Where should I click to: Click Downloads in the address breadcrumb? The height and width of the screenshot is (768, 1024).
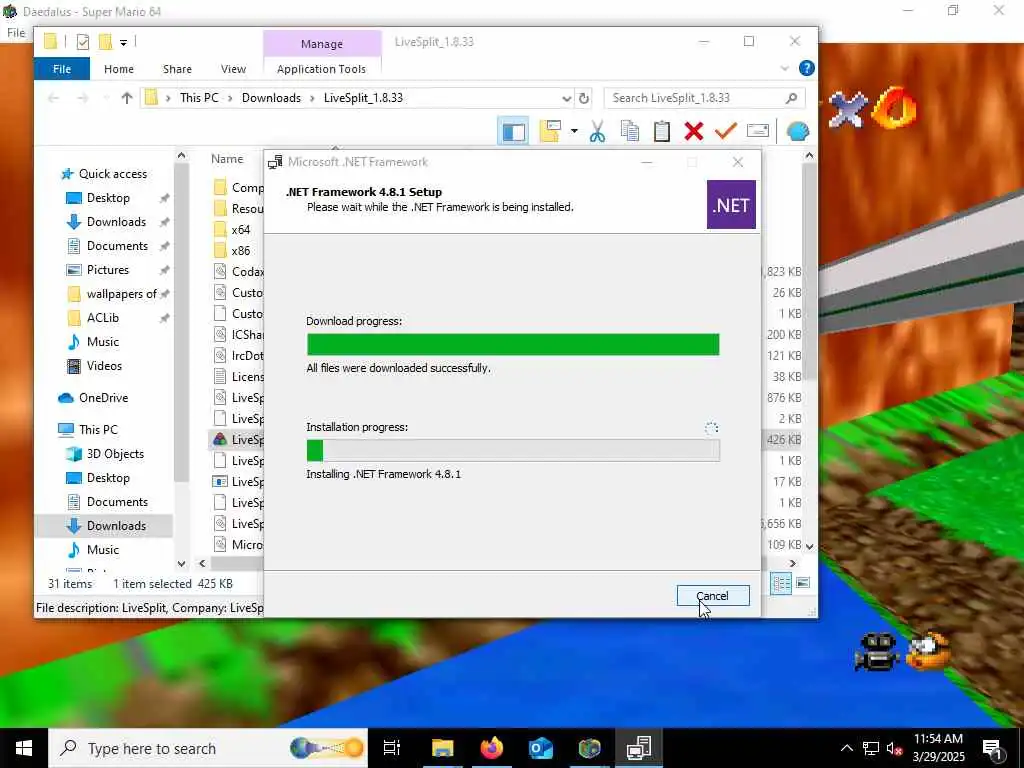pos(271,98)
